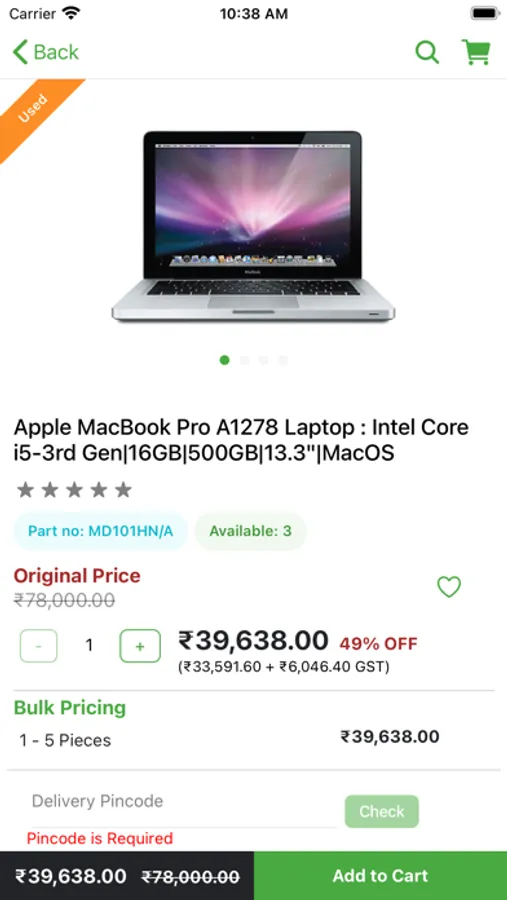Select the third star rating
Image resolution: width=507 pixels, height=900 pixels.
pos(74,490)
